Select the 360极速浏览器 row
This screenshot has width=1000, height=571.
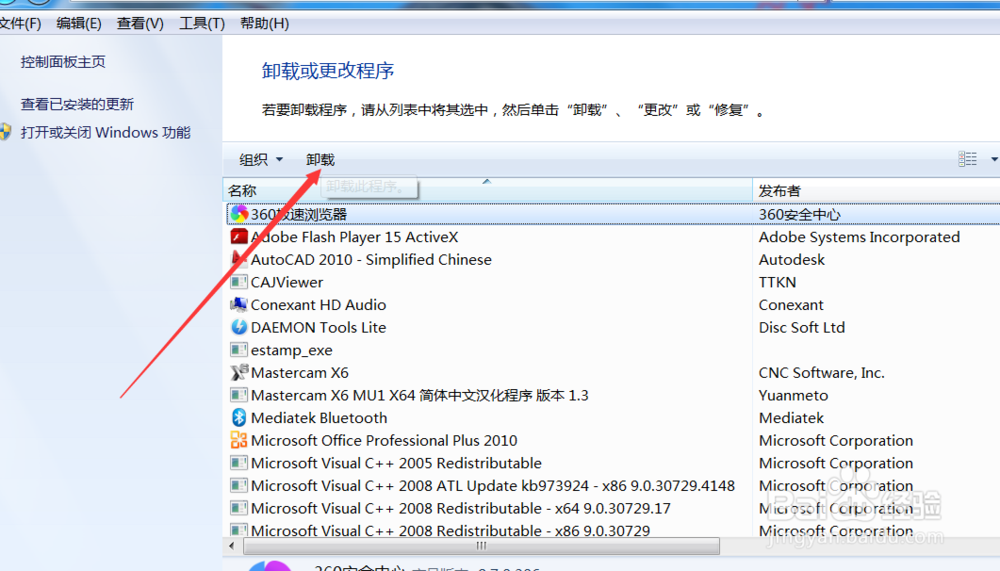[x=614, y=214]
